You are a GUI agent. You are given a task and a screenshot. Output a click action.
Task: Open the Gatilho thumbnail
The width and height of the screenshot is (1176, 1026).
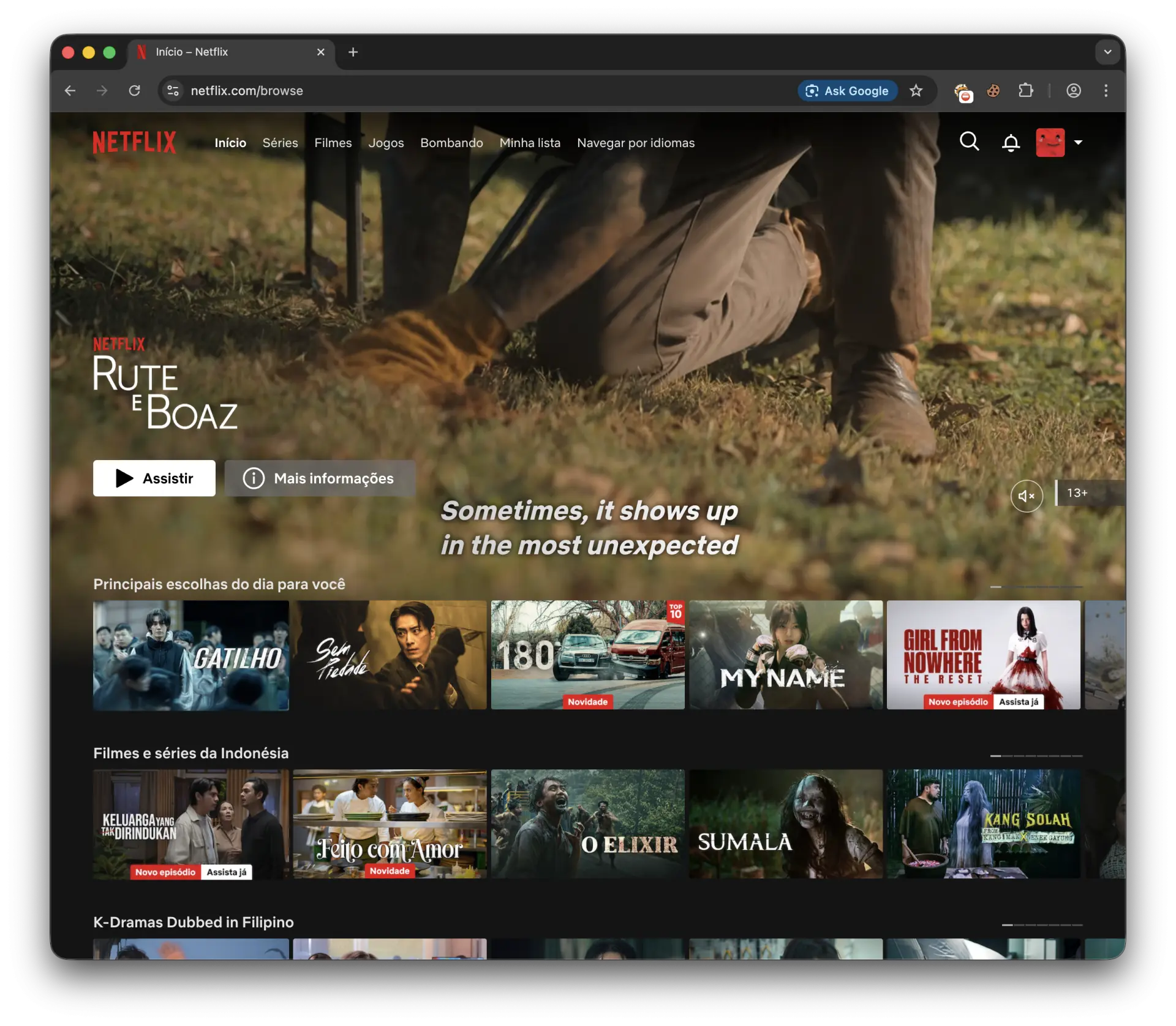click(x=191, y=655)
